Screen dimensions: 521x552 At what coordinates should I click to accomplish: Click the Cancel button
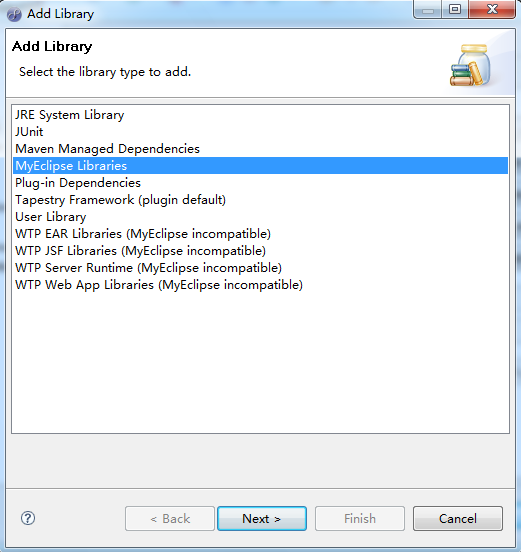click(458, 519)
